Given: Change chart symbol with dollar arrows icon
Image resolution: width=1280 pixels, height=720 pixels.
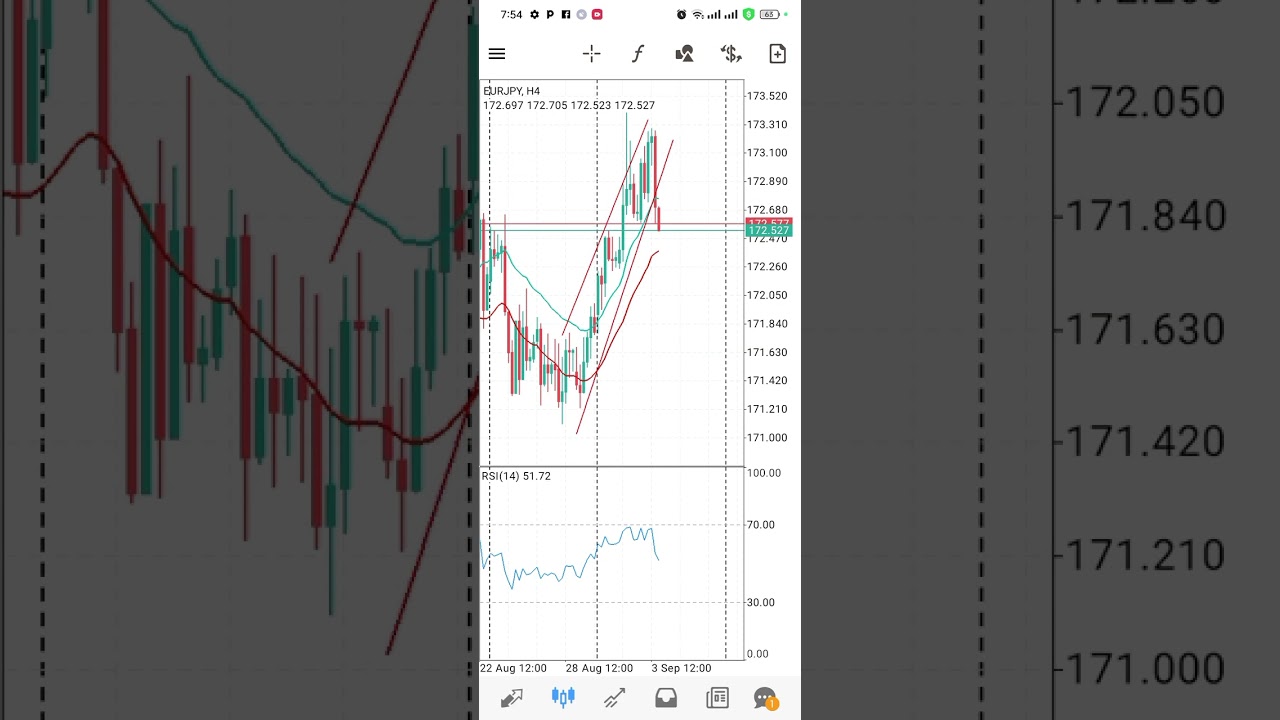Looking at the screenshot, I should (731, 54).
